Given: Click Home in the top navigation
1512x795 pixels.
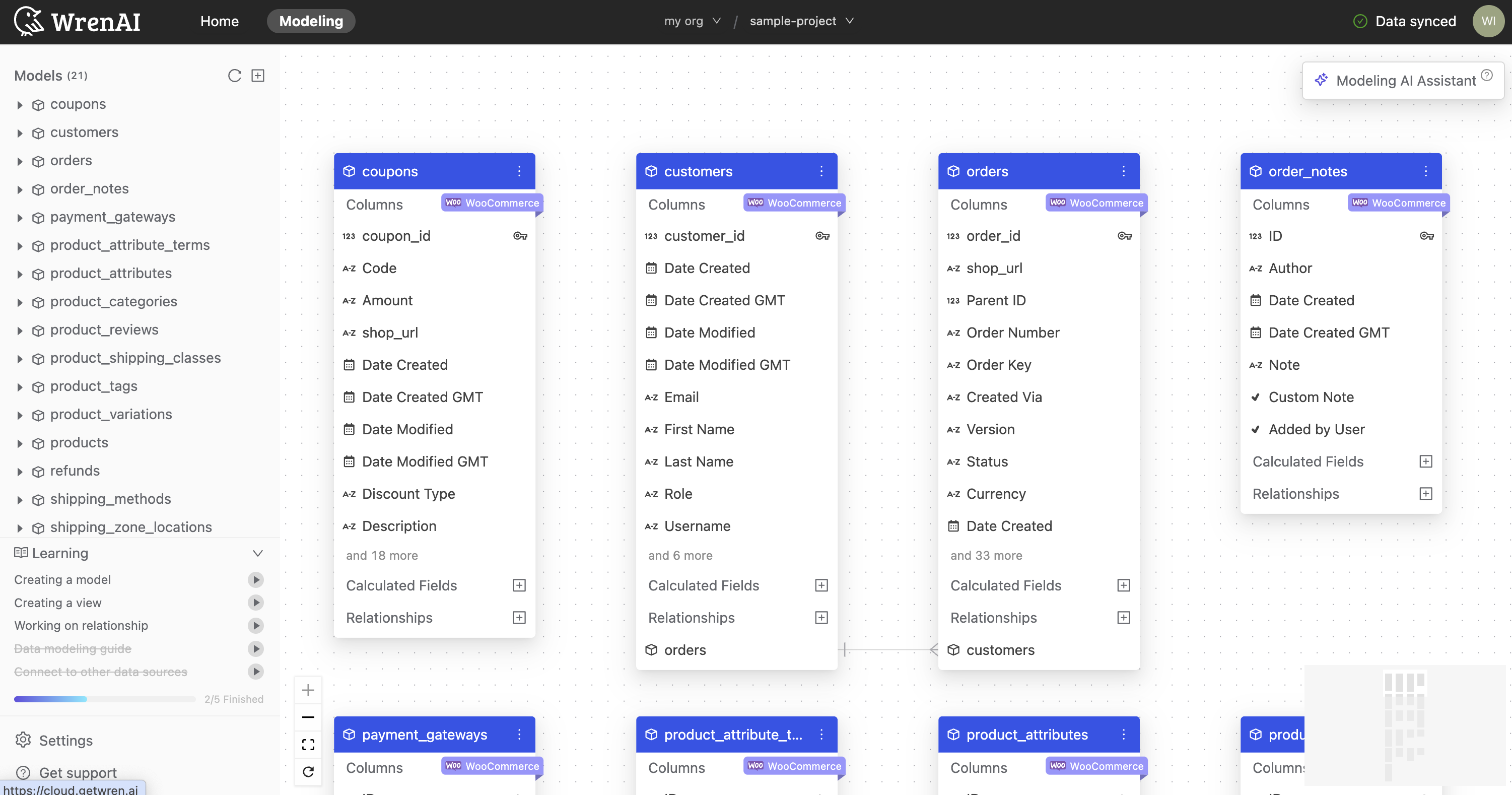Looking at the screenshot, I should pos(219,21).
